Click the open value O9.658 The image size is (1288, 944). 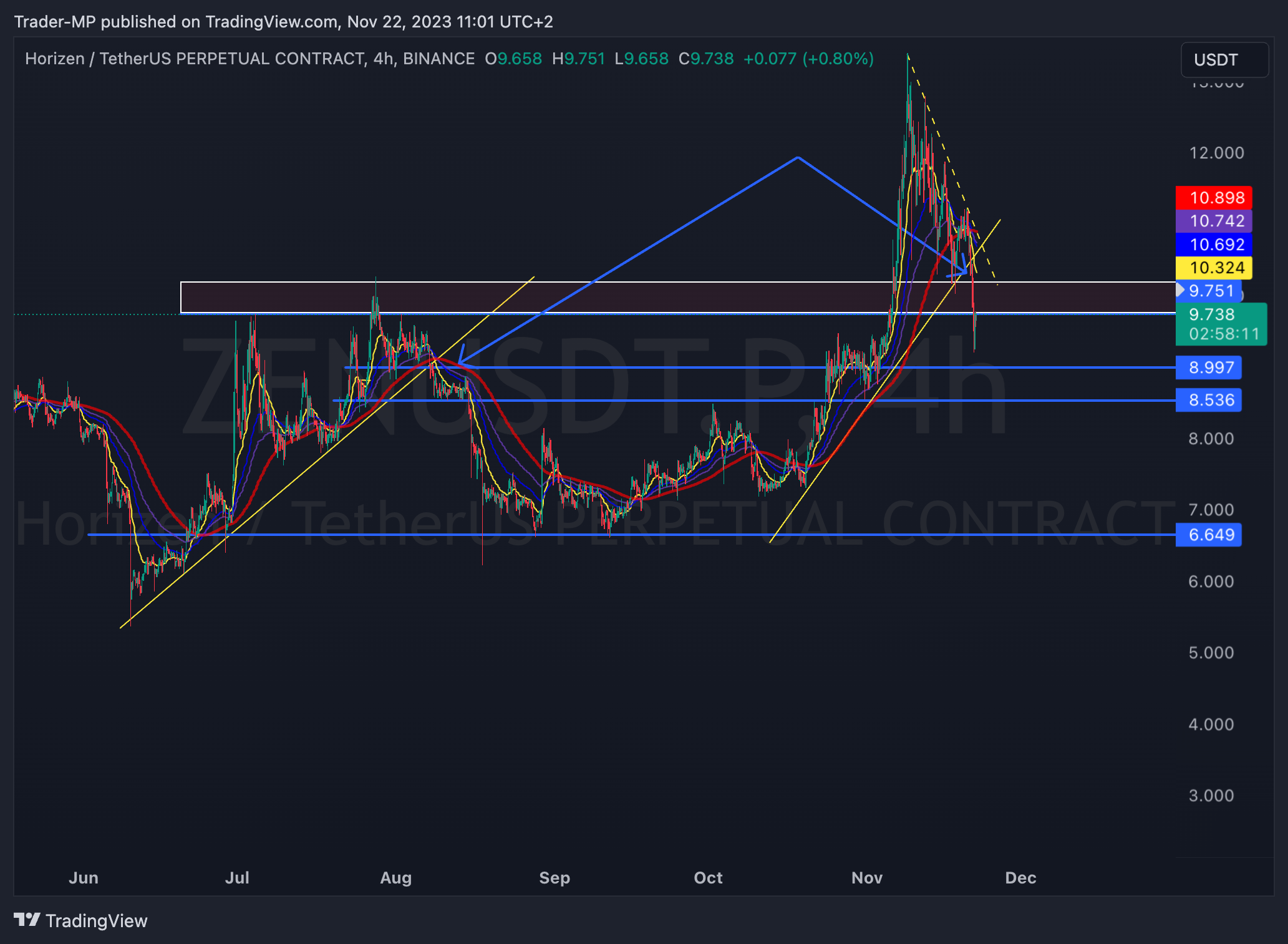(513, 59)
